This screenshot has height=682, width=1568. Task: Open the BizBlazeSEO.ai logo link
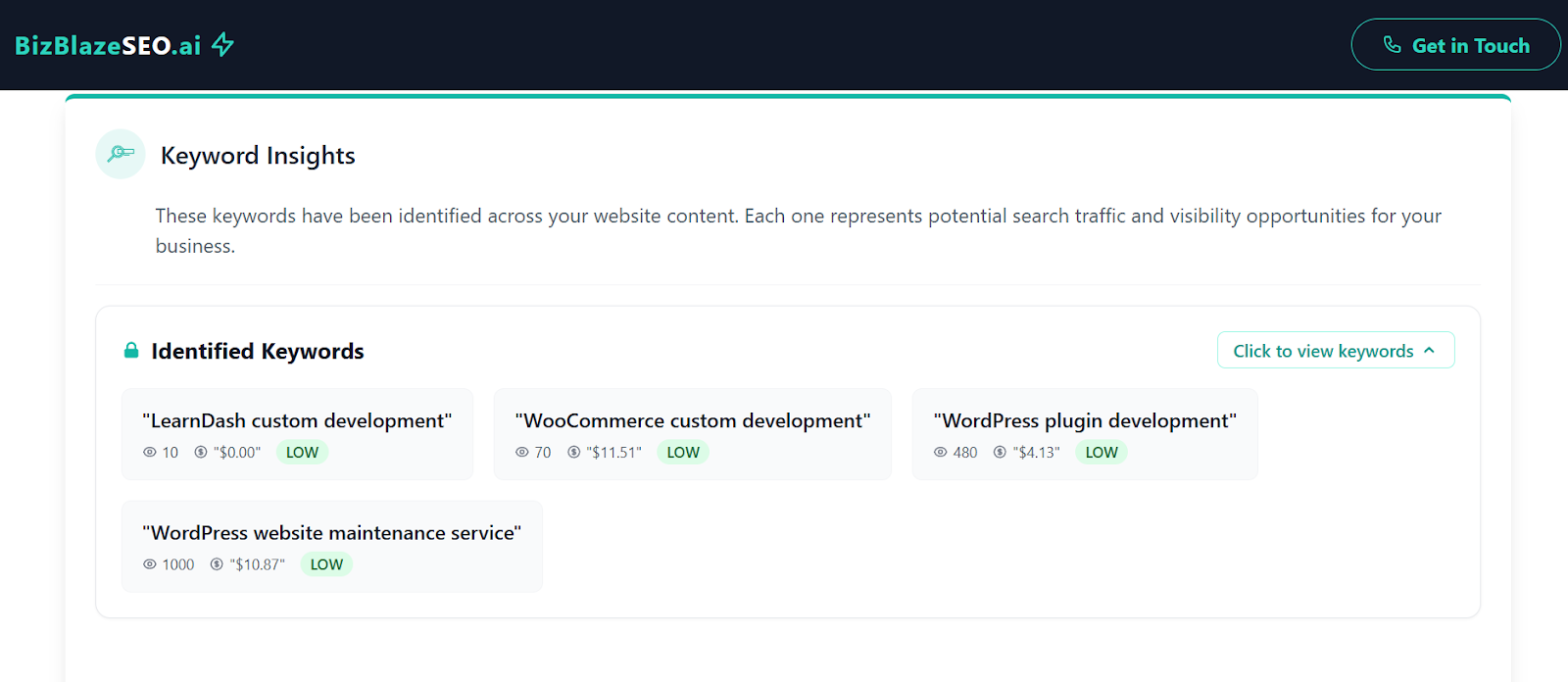pyautogui.click(x=124, y=45)
